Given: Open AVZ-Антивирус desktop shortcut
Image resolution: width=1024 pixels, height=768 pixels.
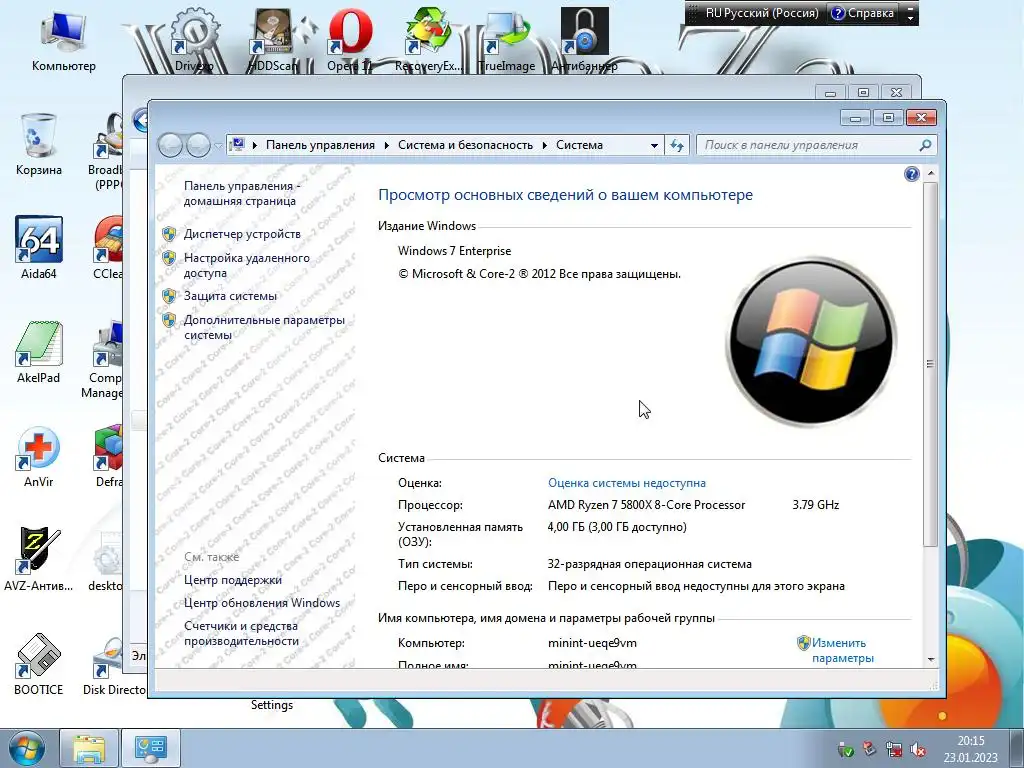Looking at the screenshot, I should click(39, 559).
